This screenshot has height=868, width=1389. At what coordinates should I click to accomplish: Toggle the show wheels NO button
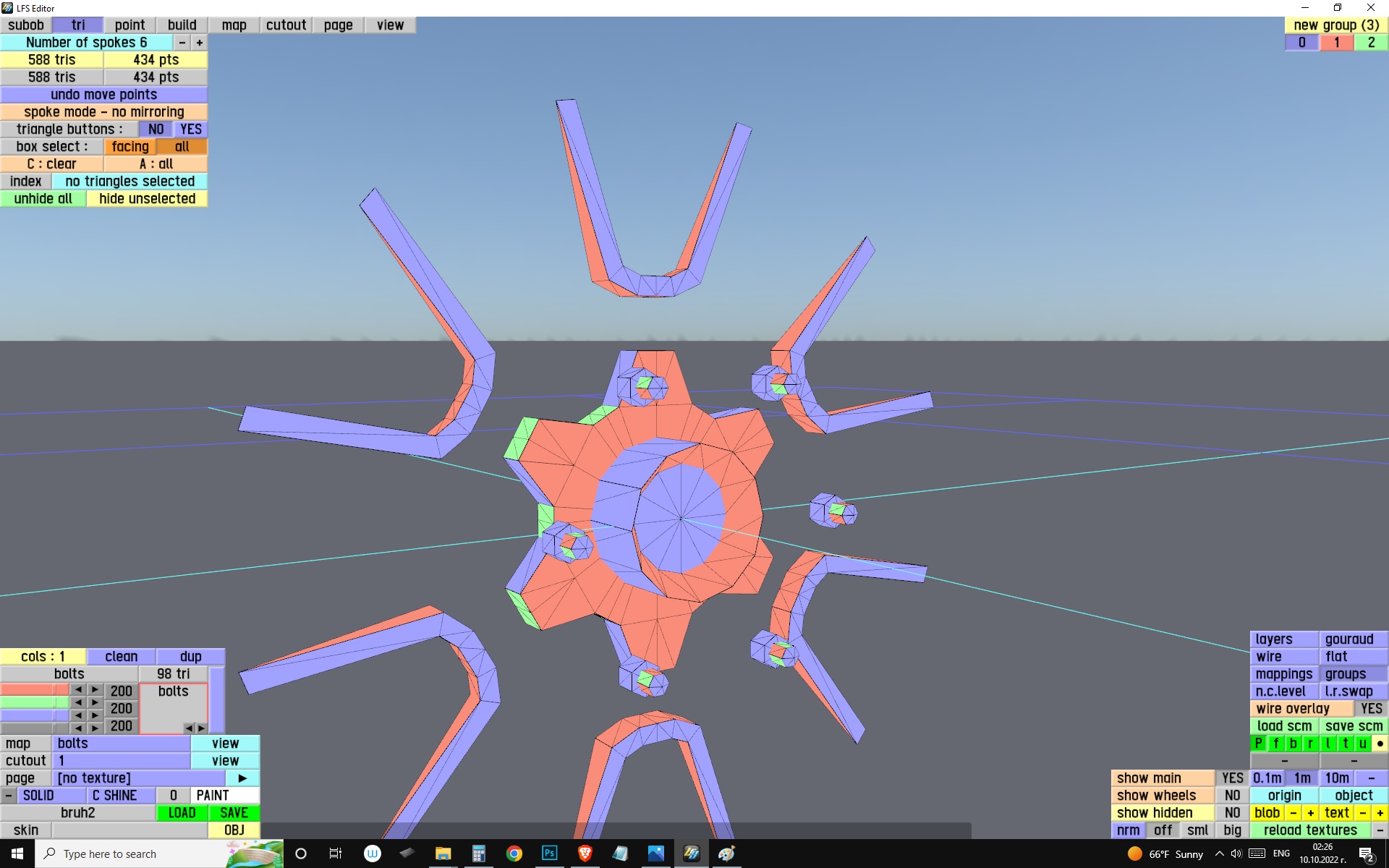click(1232, 796)
